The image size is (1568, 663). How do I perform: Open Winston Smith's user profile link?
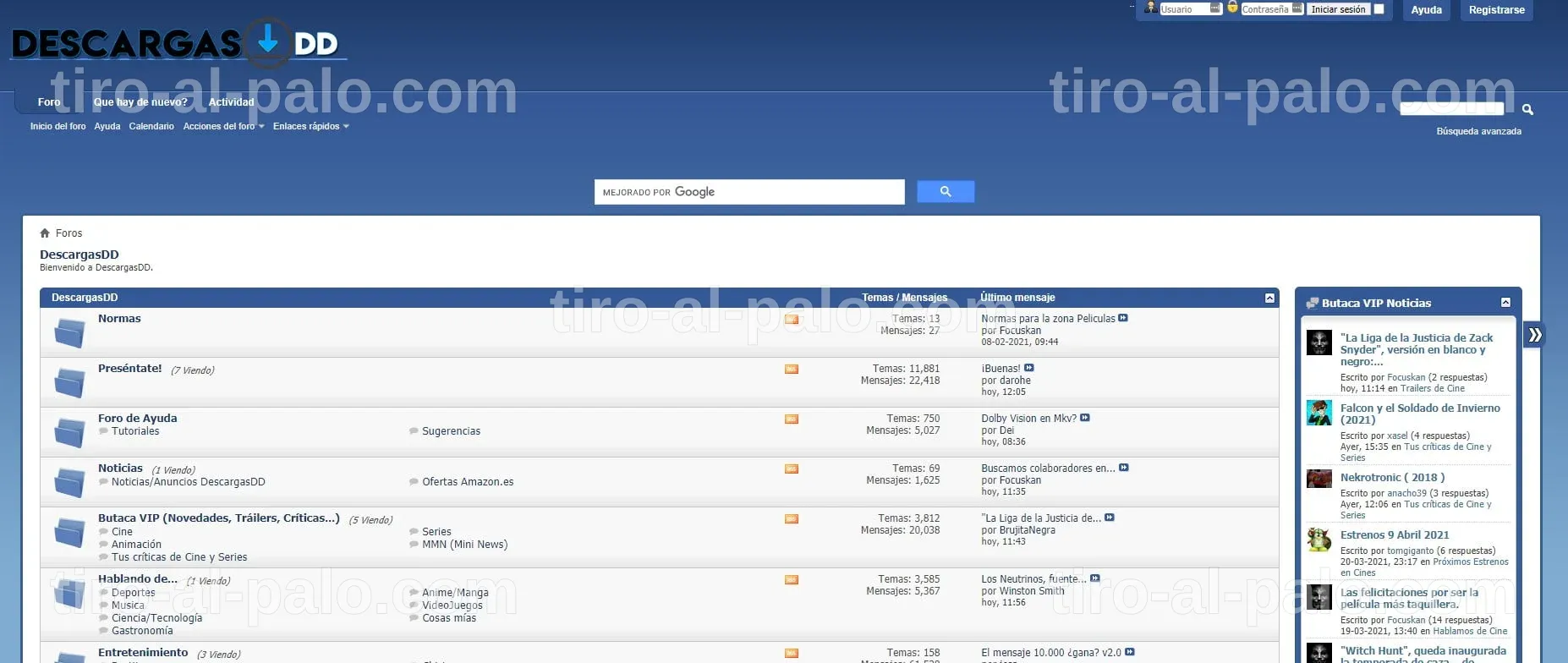pos(1032,591)
